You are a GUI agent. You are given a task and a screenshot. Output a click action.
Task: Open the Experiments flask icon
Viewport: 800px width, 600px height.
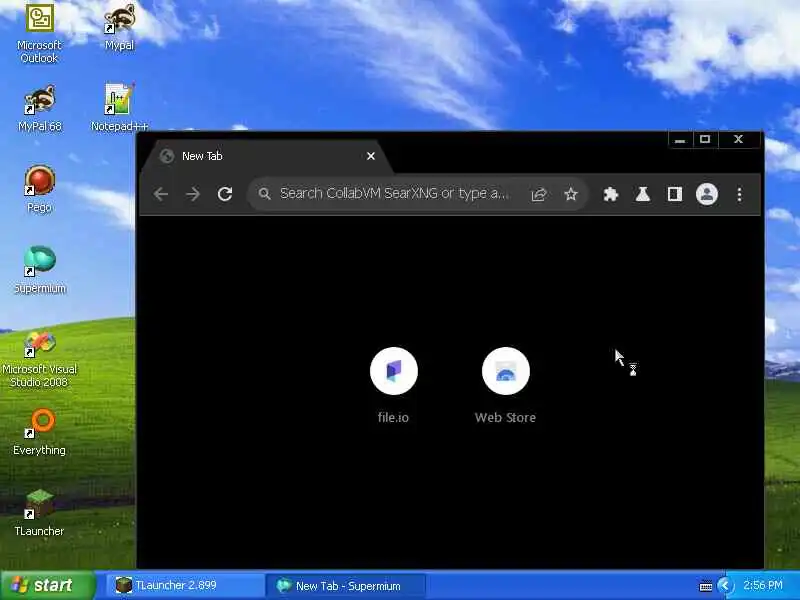click(643, 194)
